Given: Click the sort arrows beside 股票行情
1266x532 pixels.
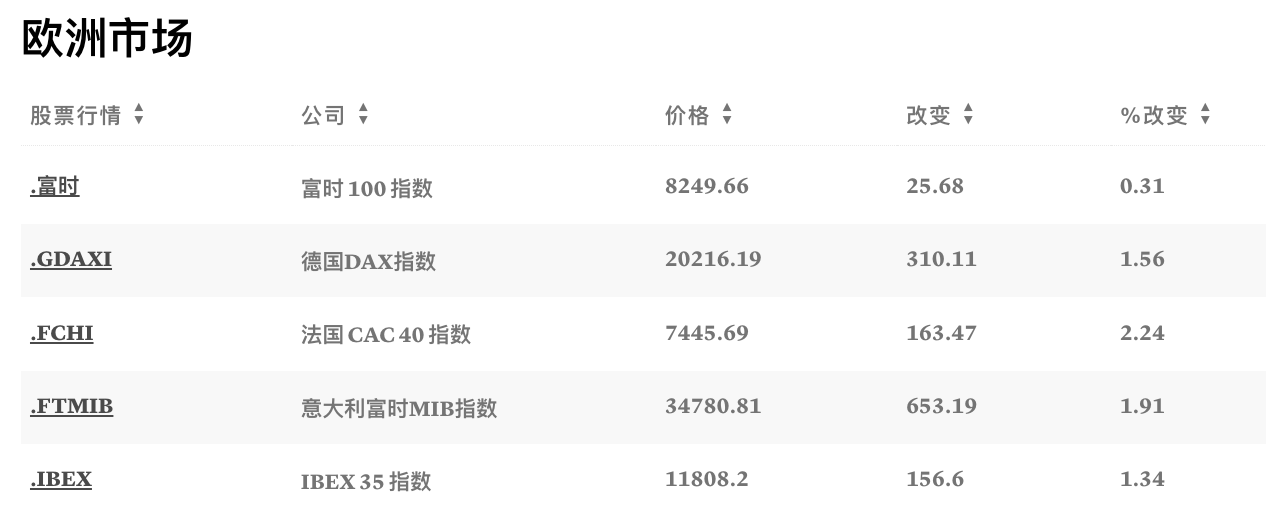Looking at the screenshot, I should (138, 116).
